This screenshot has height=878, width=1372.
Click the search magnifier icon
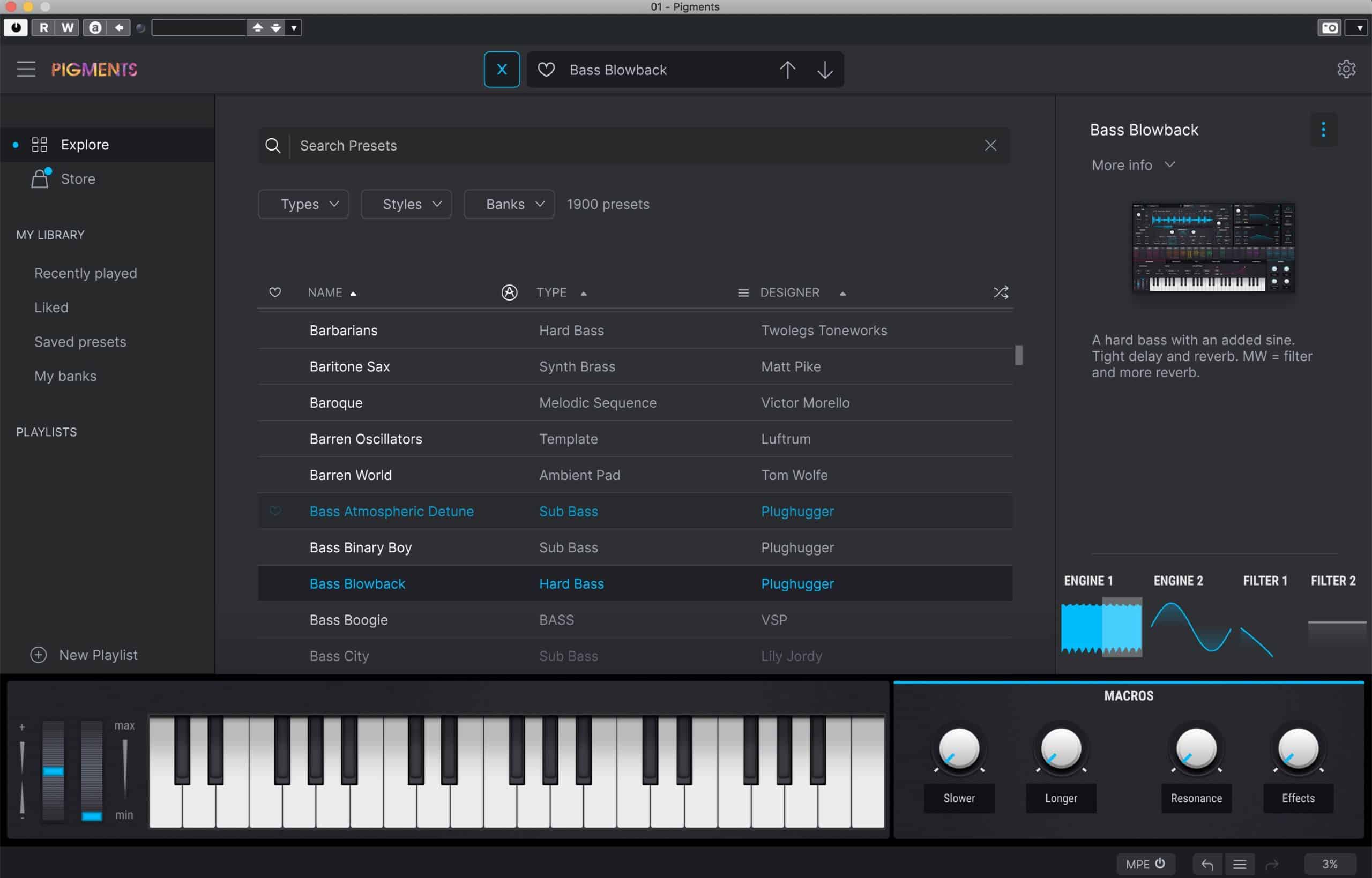tap(273, 145)
